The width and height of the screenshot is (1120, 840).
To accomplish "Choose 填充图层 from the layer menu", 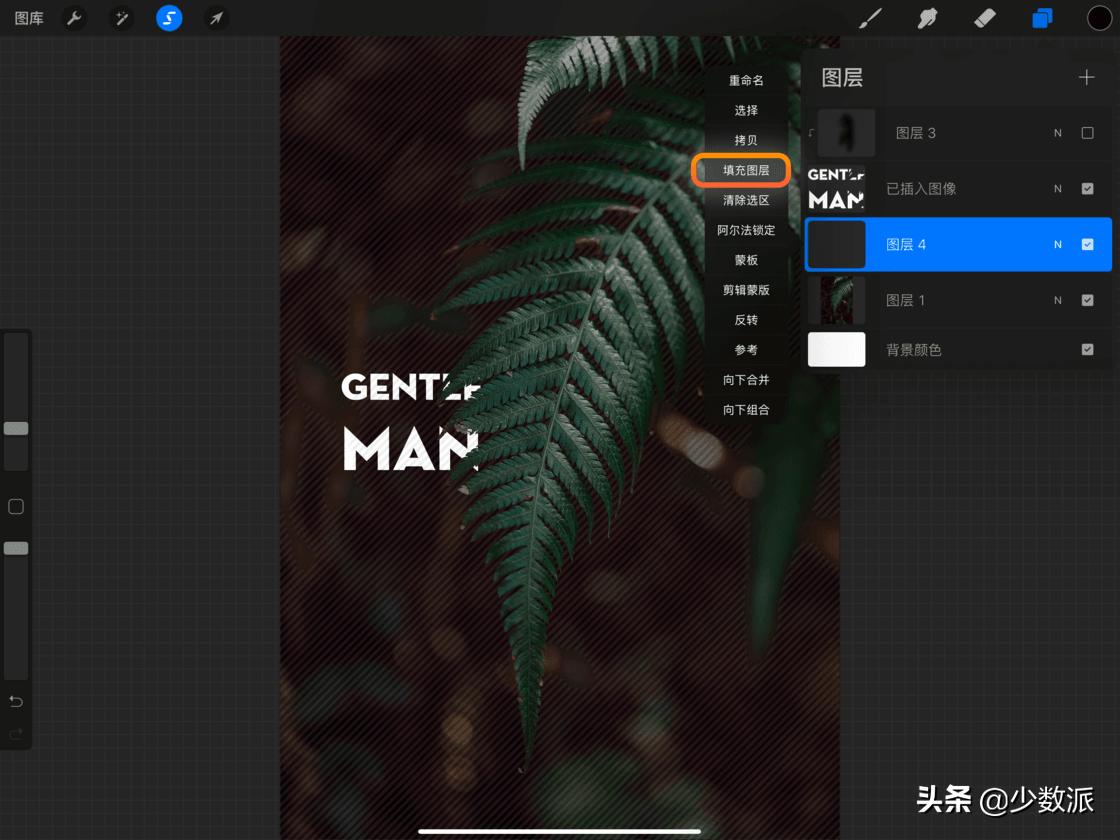I will pyautogui.click(x=746, y=171).
